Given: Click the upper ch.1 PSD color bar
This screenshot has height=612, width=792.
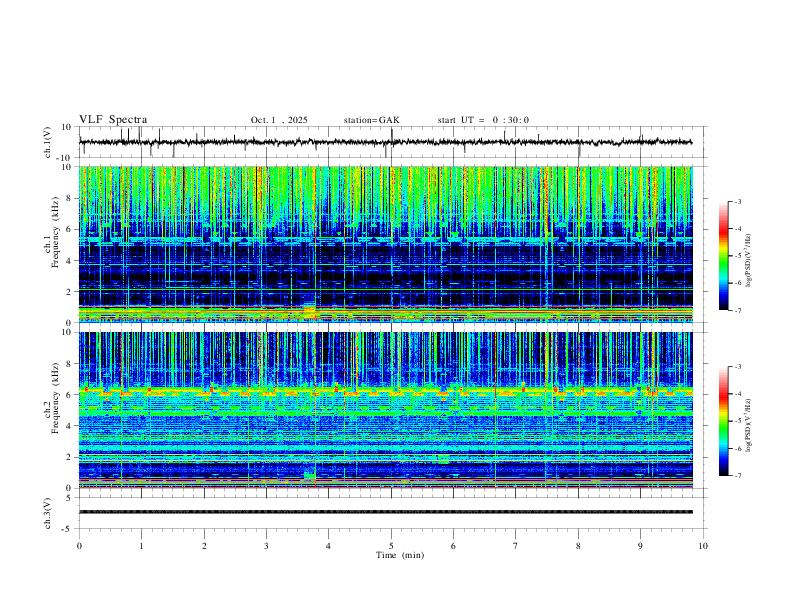Looking at the screenshot, I should pos(724,256).
